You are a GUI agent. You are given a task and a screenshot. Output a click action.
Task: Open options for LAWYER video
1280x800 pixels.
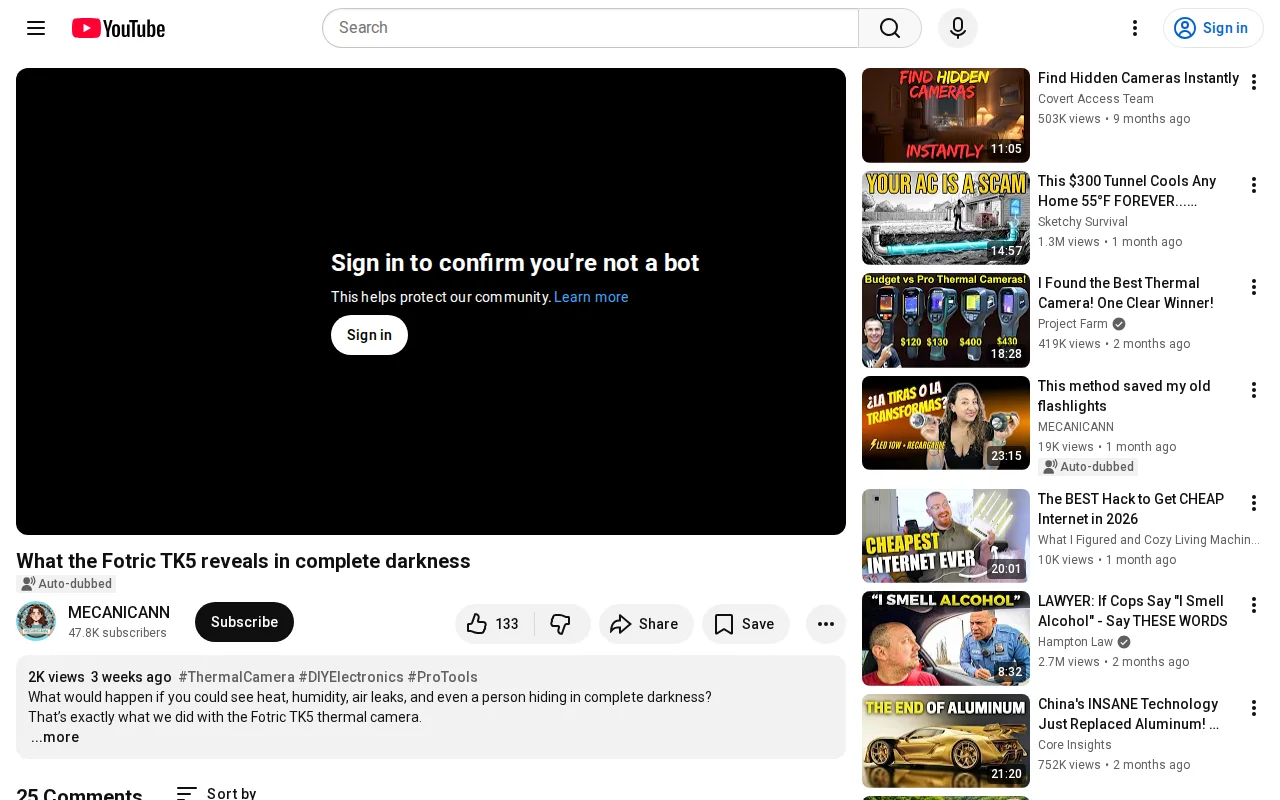tap(1253, 605)
